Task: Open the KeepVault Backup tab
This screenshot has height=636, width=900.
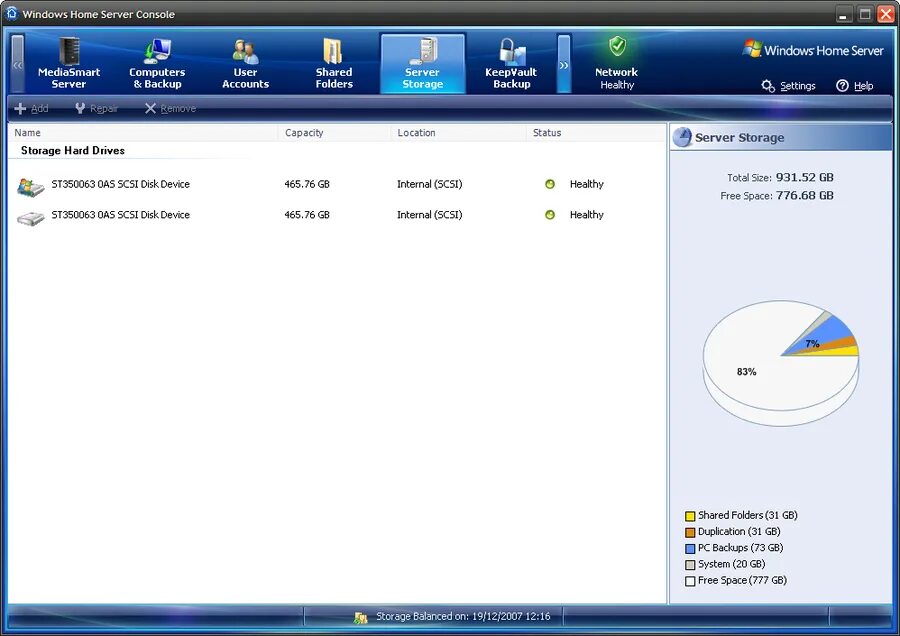Action: [511, 63]
